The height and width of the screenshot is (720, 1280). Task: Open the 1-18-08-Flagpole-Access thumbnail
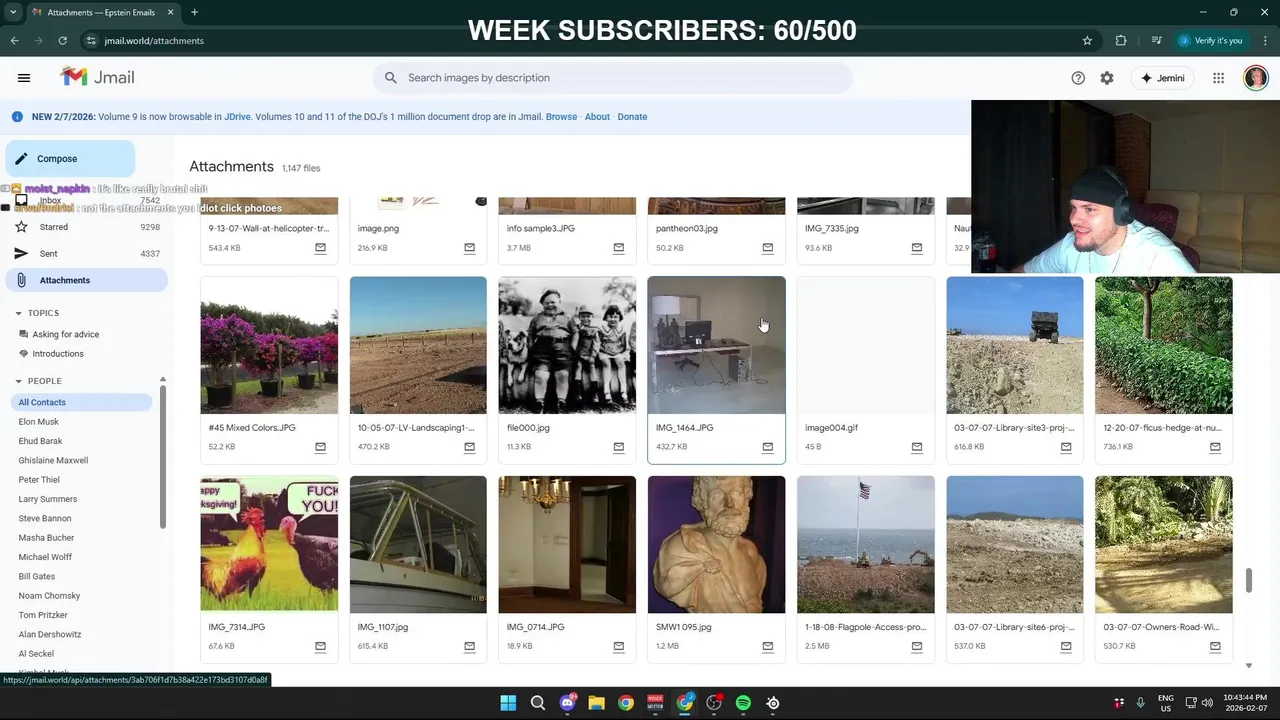click(x=866, y=544)
